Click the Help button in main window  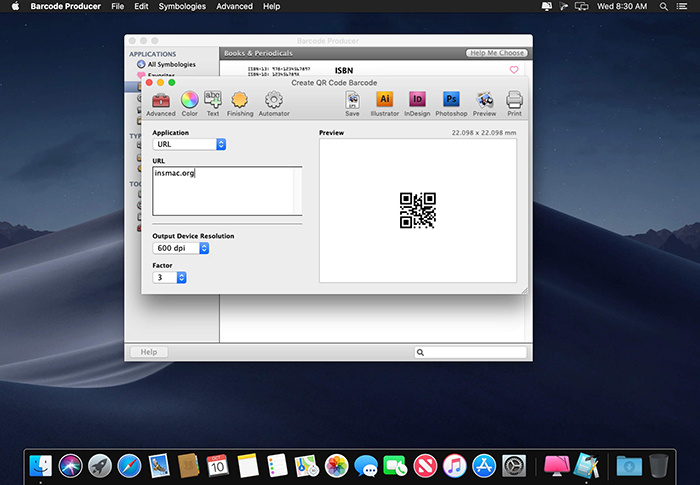(x=149, y=352)
